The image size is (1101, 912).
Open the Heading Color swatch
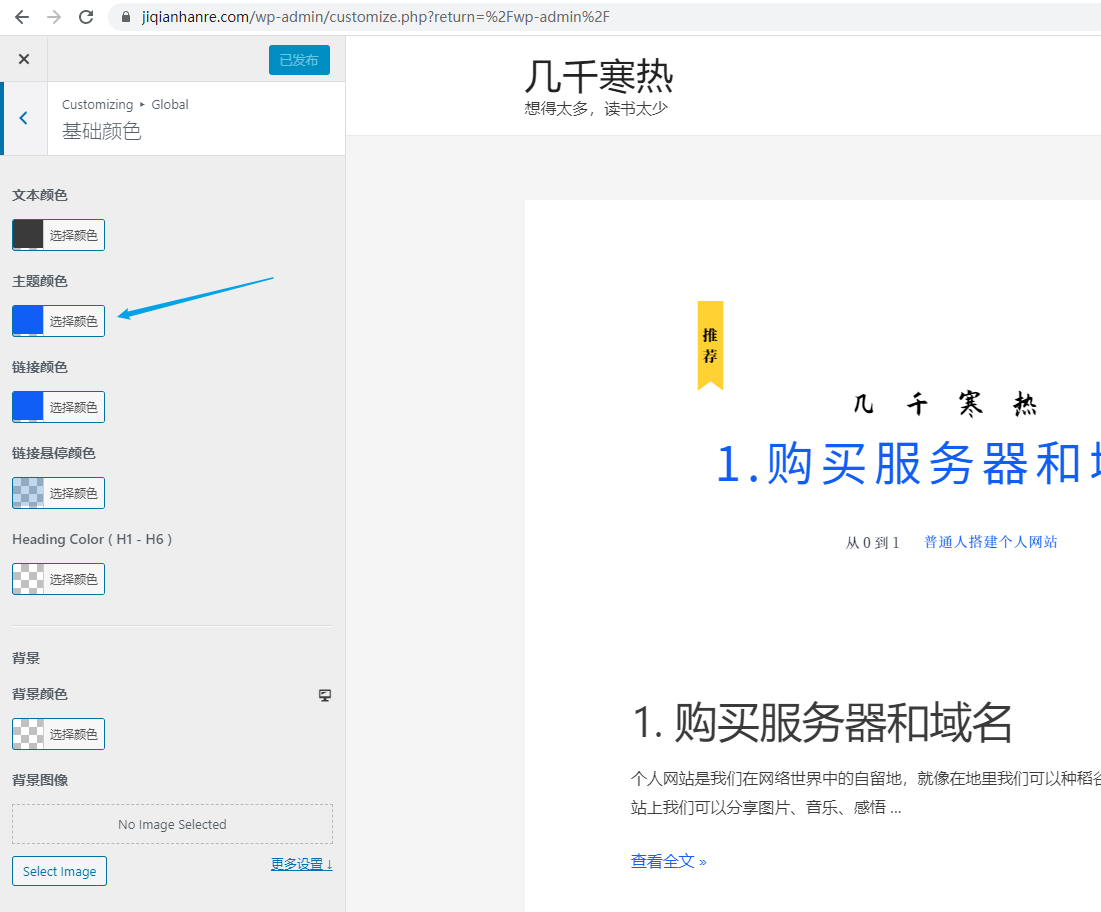(27, 578)
